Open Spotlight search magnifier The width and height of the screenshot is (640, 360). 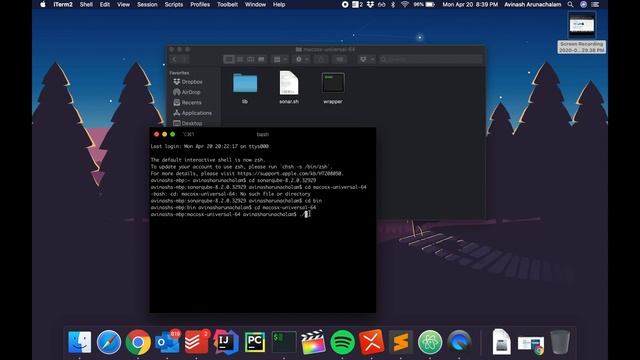point(570,4)
